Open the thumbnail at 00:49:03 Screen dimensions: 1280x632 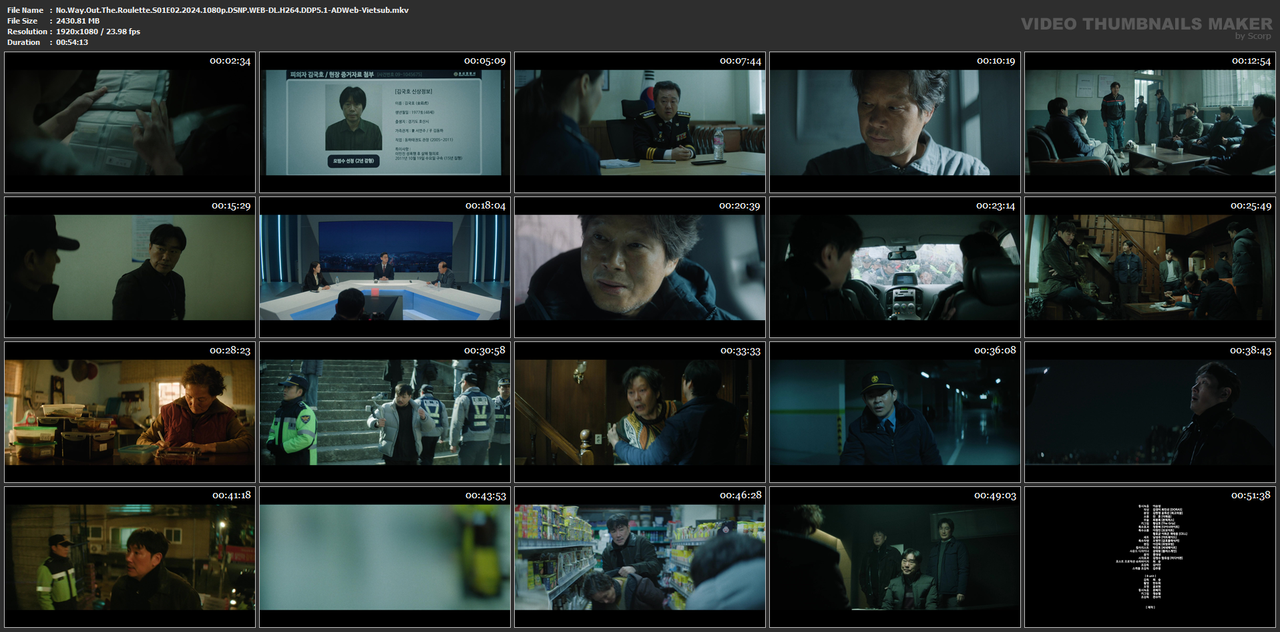(895, 557)
